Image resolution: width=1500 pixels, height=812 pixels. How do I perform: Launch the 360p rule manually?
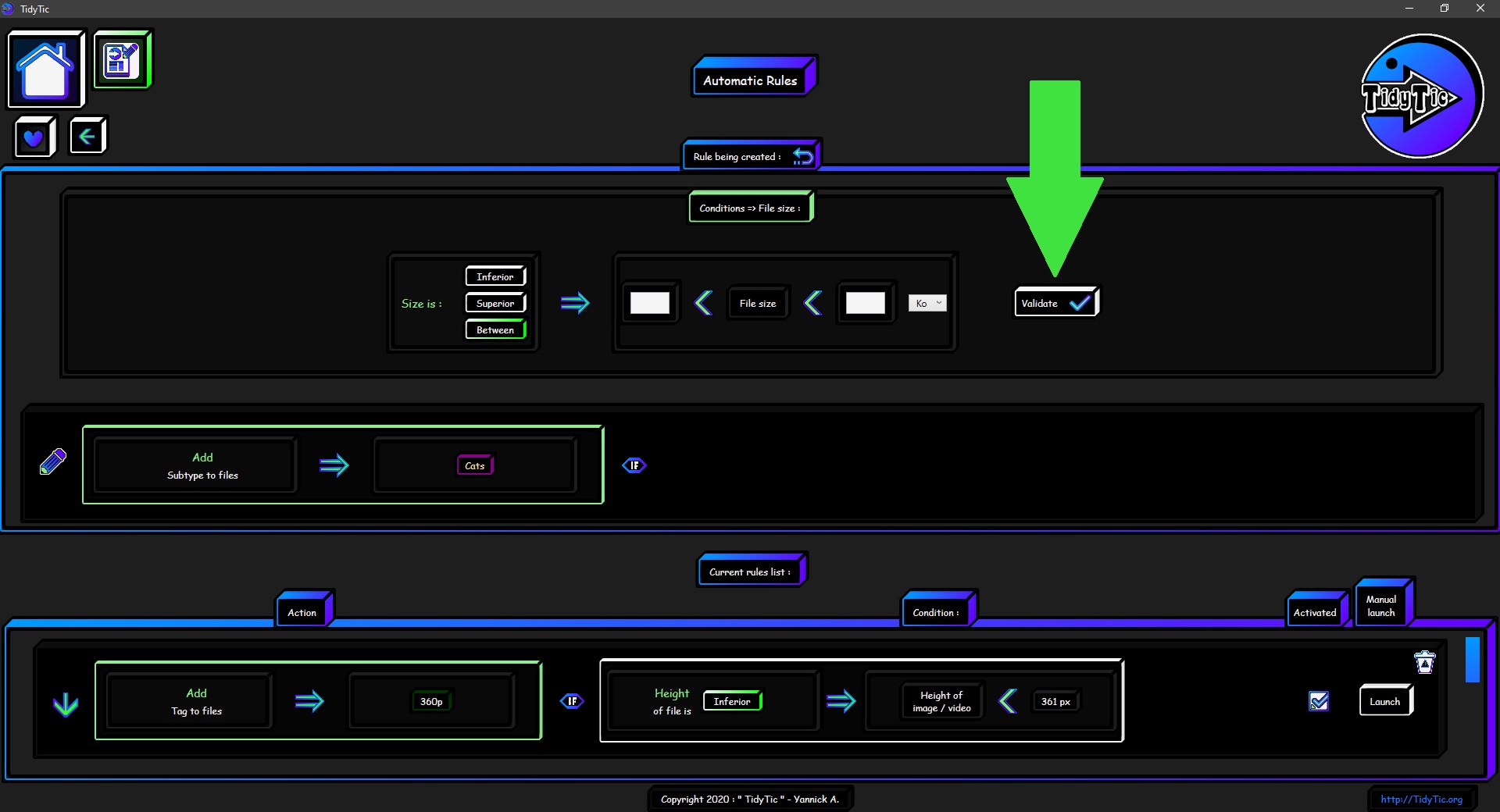coord(1385,701)
